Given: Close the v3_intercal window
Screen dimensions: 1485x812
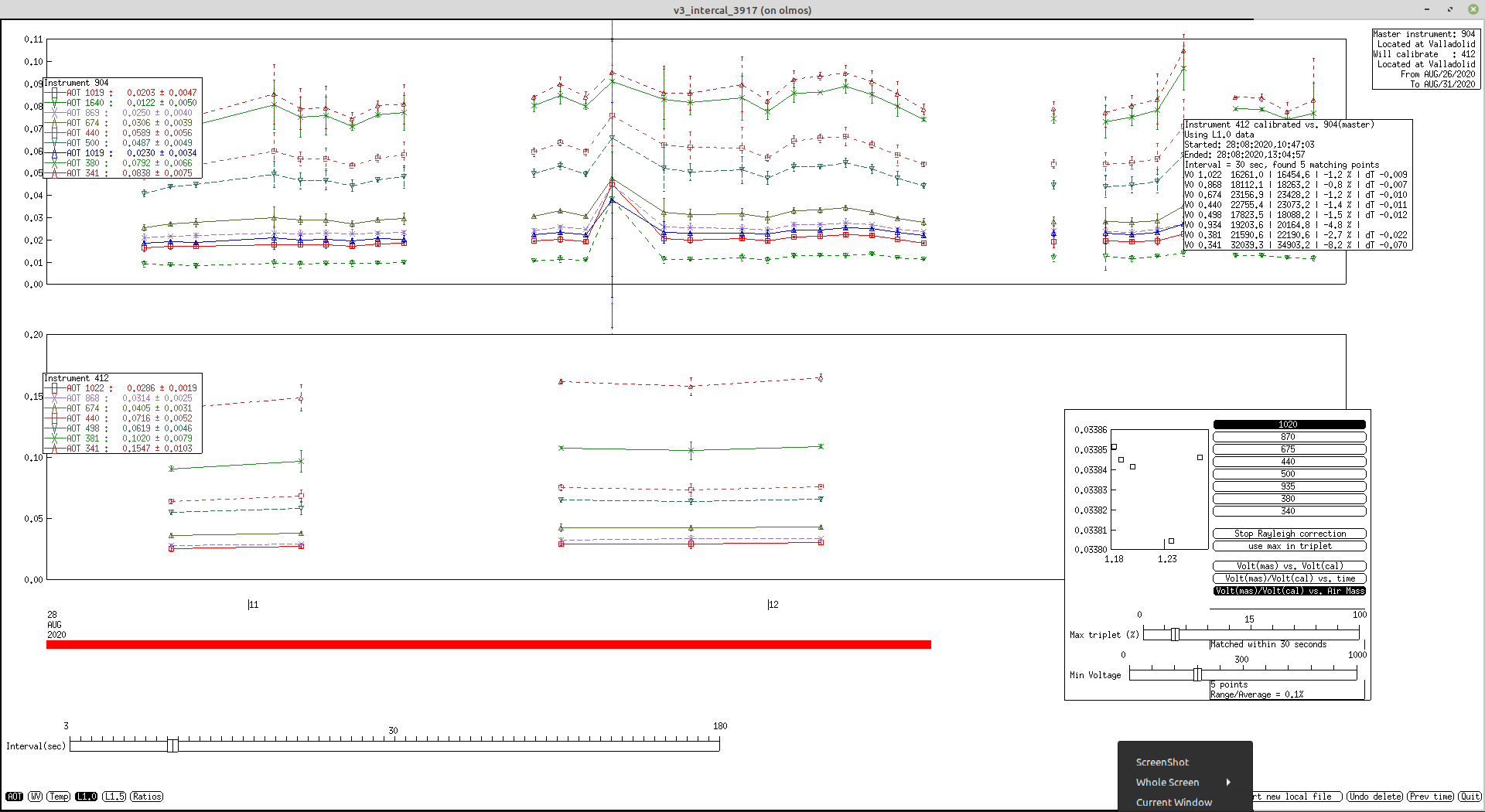Looking at the screenshot, I should pos(1473,9).
